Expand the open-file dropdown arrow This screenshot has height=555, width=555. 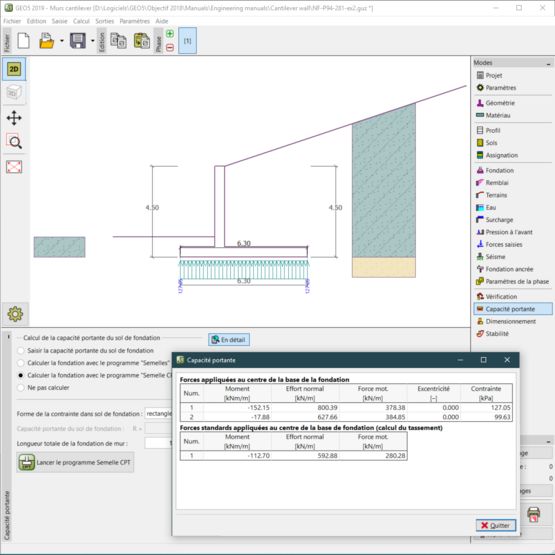coord(62,41)
